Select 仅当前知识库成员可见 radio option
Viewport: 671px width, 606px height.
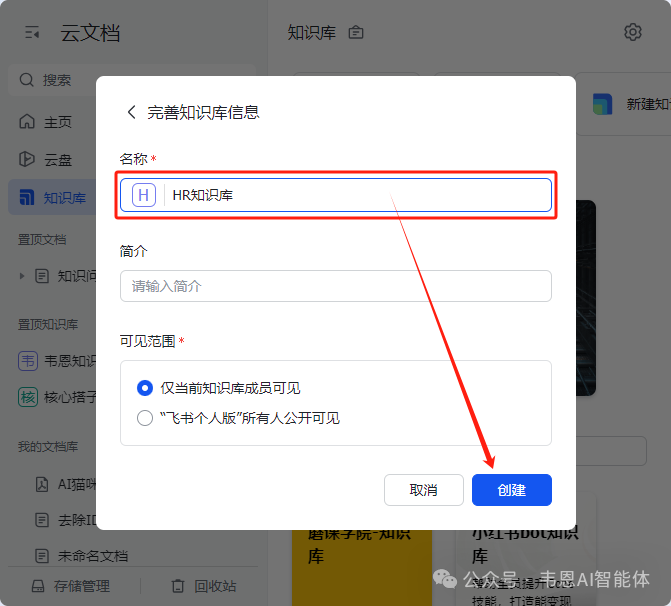(x=145, y=388)
